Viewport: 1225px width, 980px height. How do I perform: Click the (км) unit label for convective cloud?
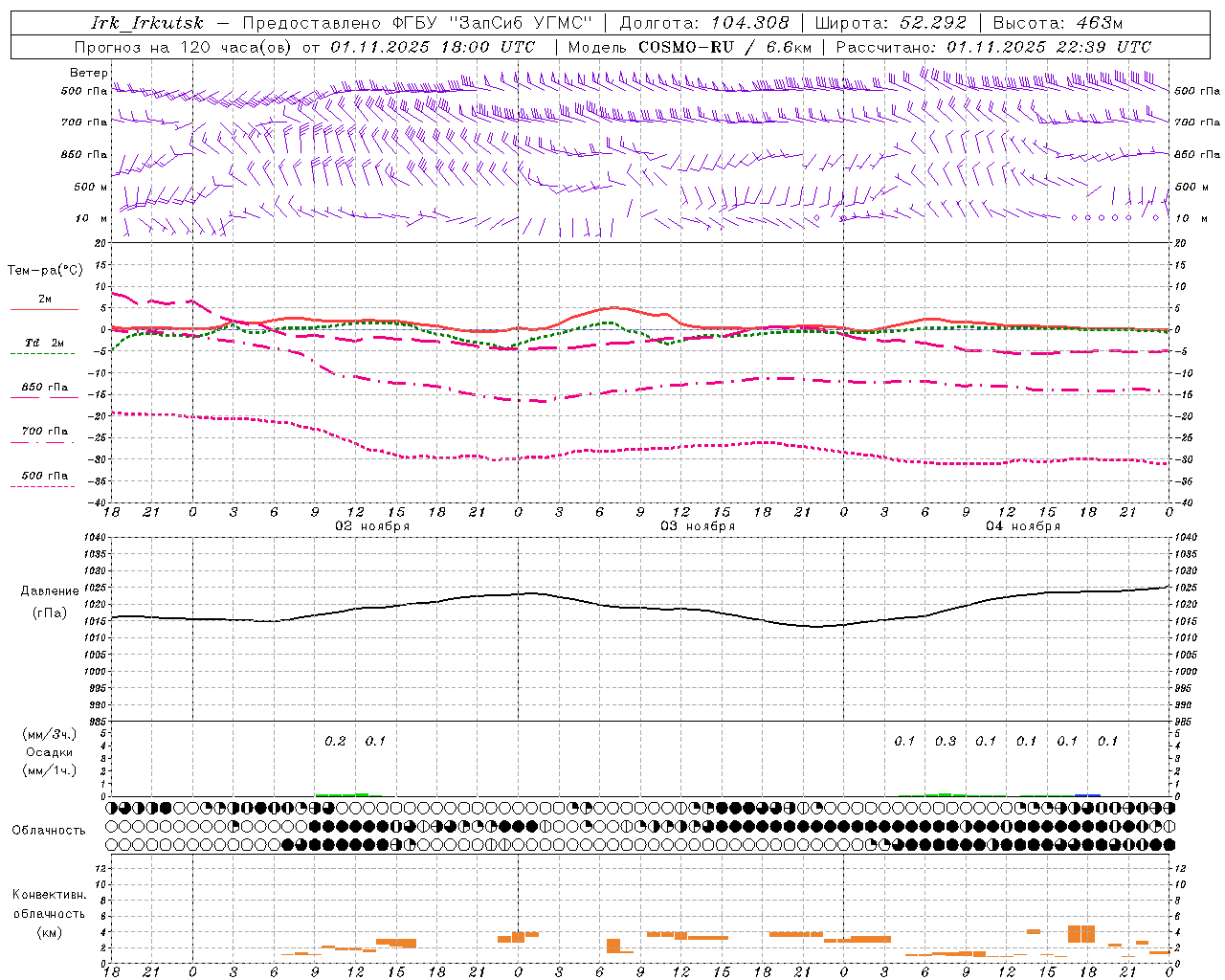(49, 932)
